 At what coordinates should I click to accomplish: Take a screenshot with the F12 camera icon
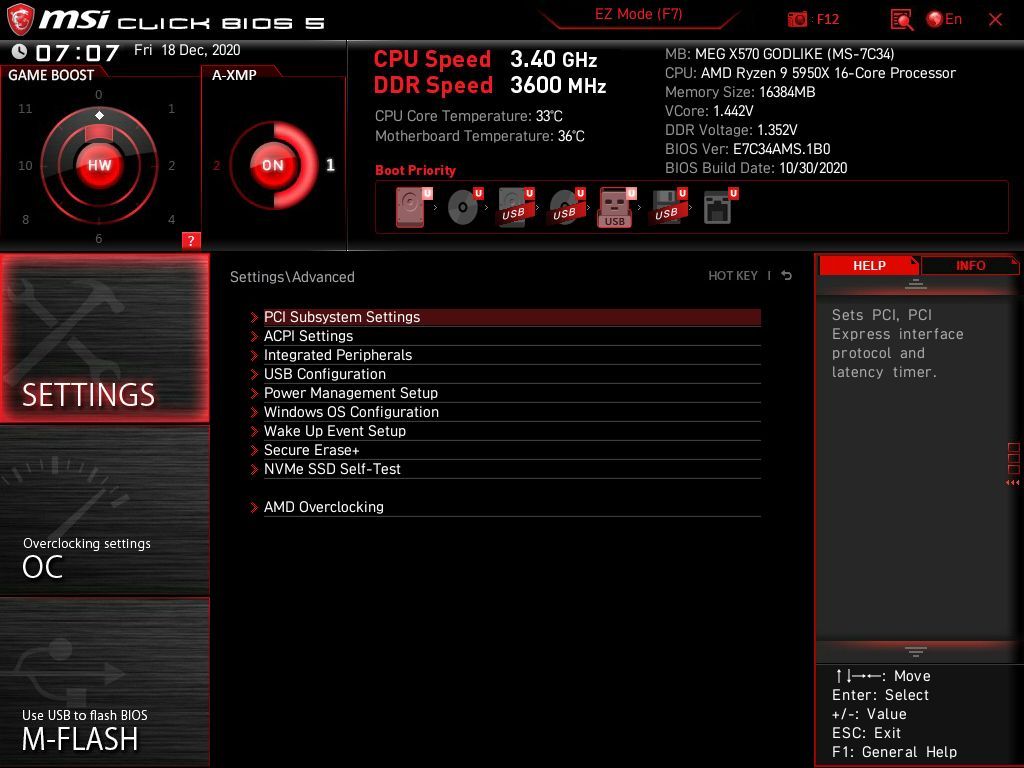click(x=797, y=20)
